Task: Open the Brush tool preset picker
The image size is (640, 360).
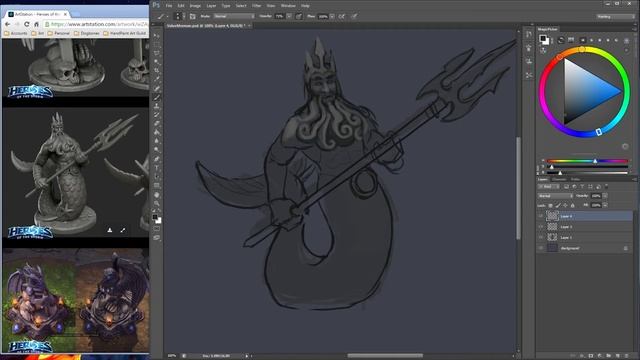Action: tap(163, 16)
